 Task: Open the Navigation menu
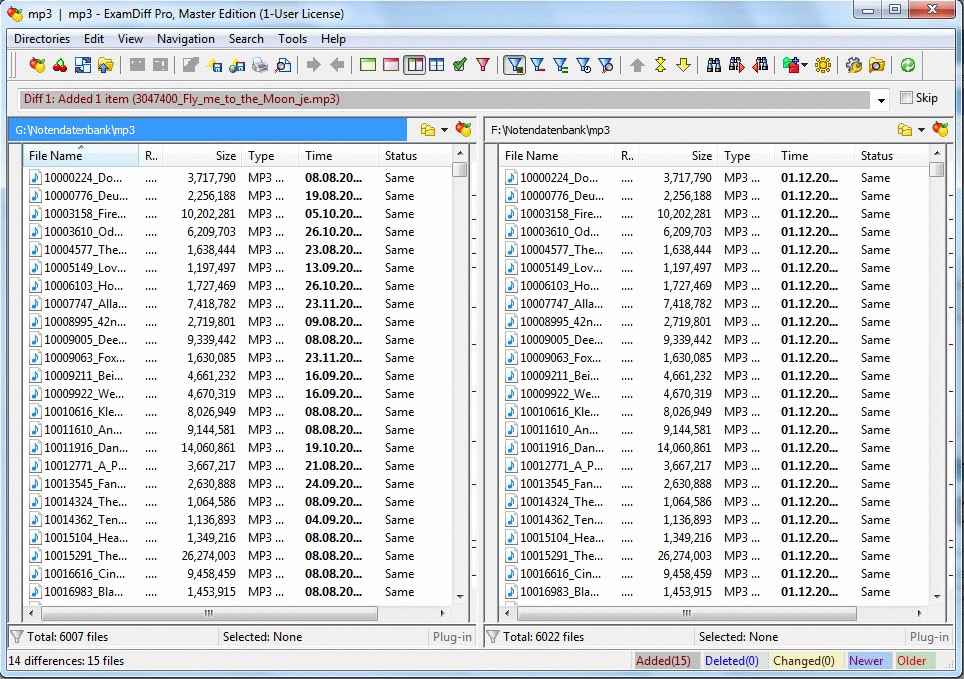click(186, 39)
